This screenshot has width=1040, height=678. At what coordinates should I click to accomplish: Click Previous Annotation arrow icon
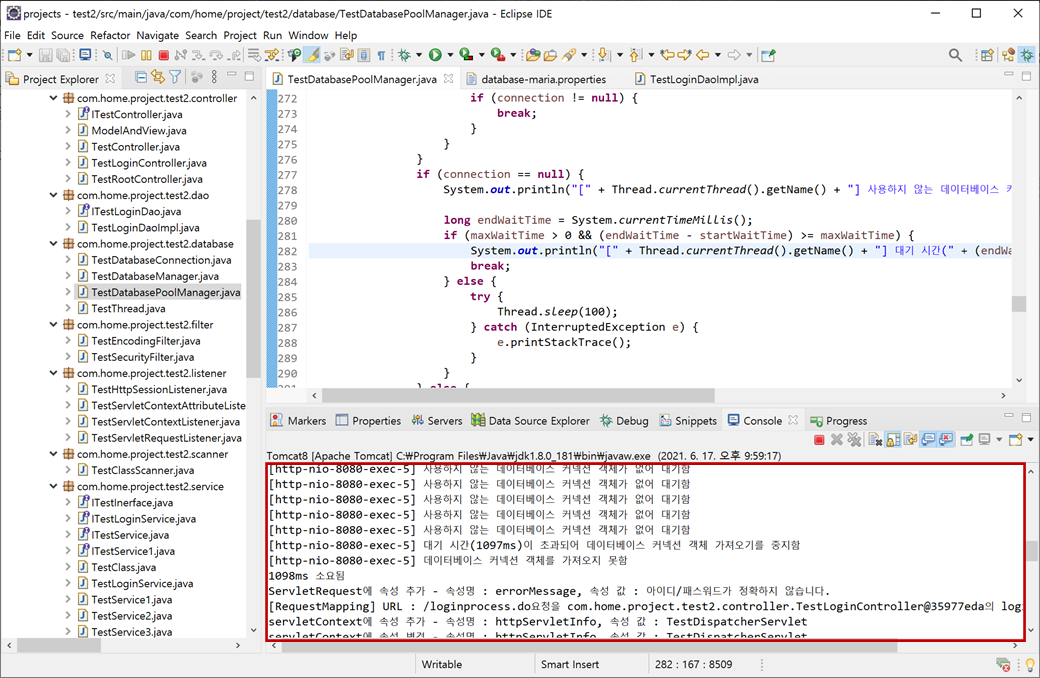click(x=635, y=55)
